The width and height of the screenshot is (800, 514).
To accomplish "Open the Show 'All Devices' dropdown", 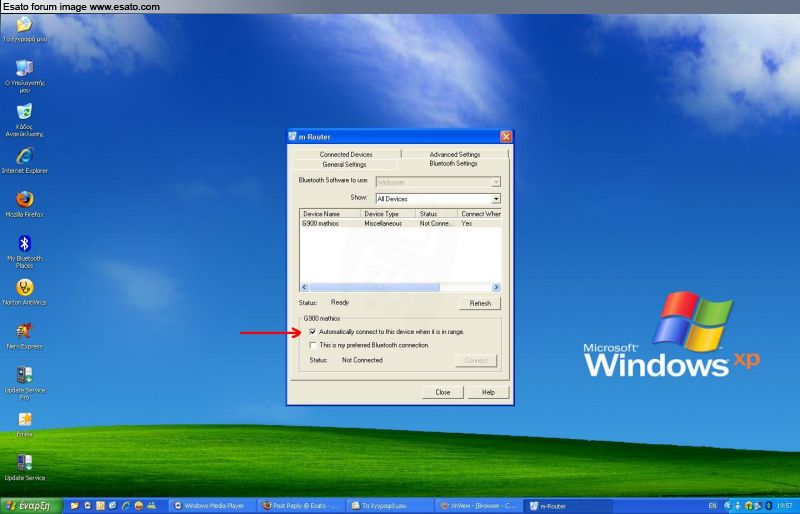I will [496, 199].
